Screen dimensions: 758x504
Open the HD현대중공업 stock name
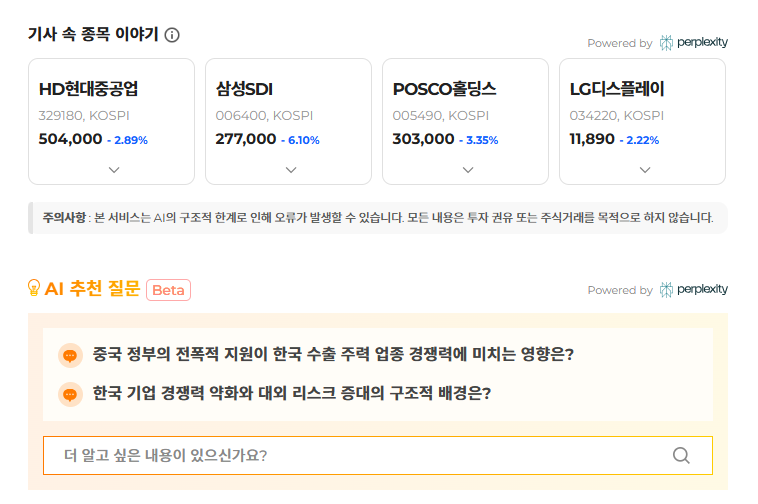[88, 89]
